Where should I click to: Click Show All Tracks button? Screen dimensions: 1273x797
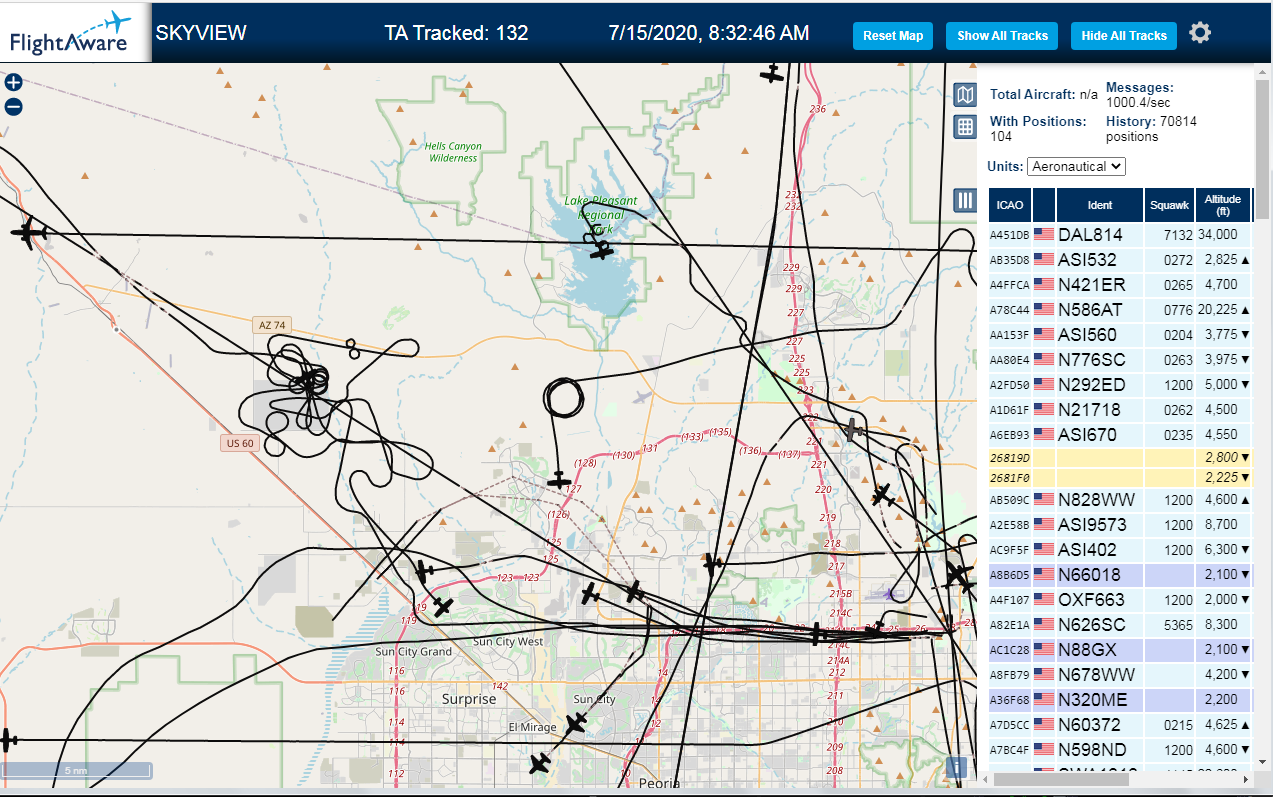pos(1002,35)
